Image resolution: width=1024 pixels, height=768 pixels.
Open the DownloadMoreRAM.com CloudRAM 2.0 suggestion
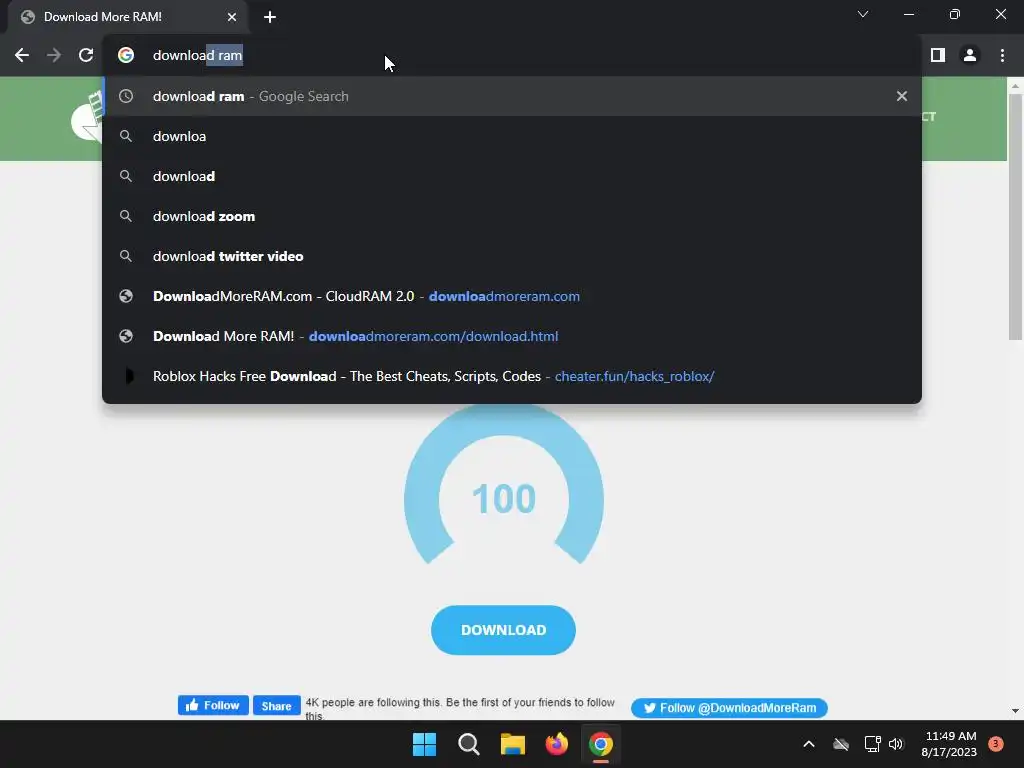tap(512, 296)
